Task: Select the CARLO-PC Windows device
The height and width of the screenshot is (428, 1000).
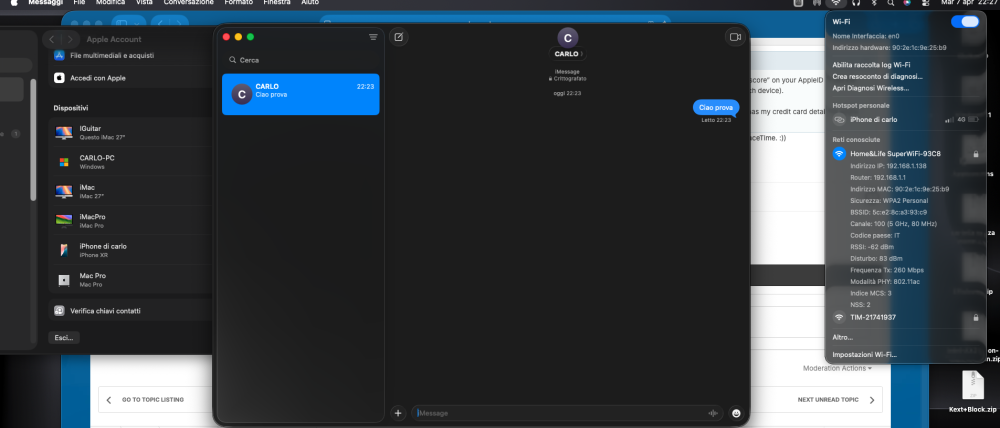Action: pos(131,162)
